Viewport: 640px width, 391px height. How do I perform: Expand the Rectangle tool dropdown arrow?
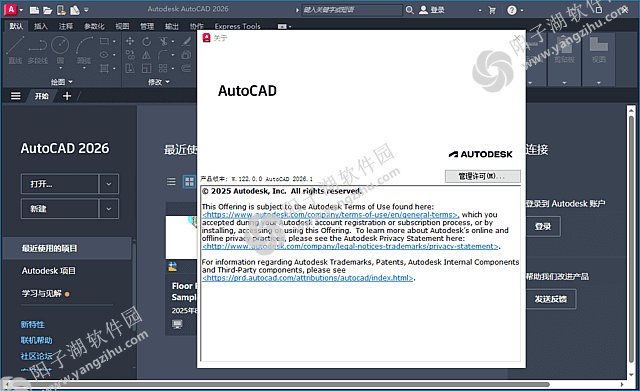[114, 41]
